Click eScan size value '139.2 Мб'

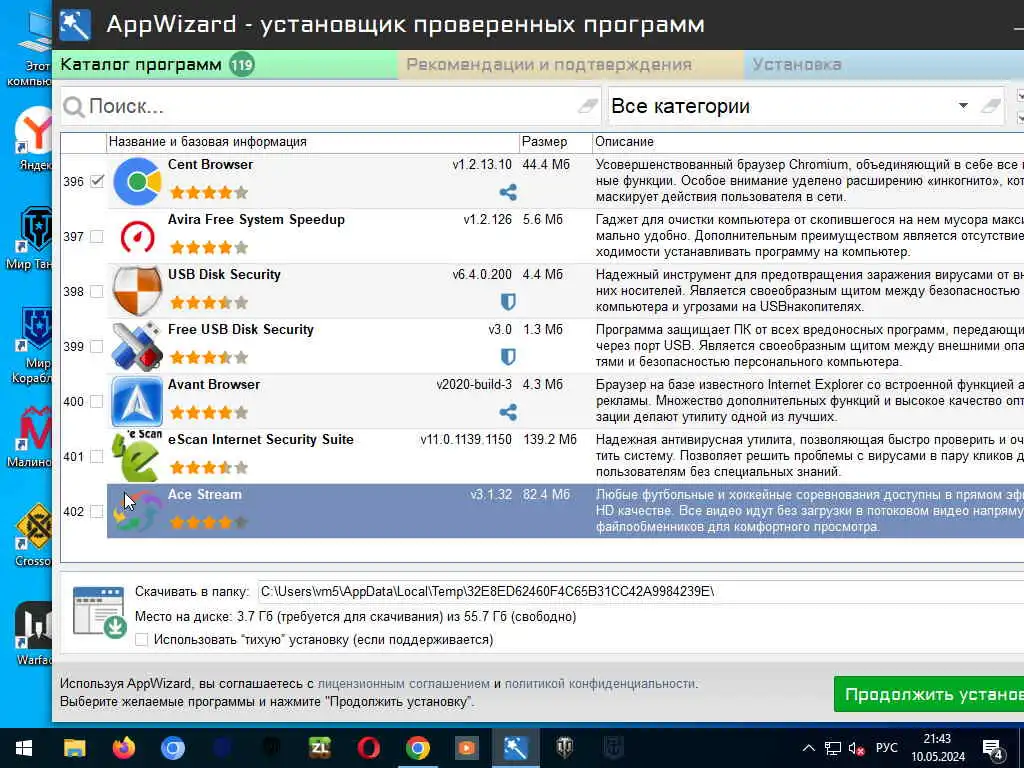pyautogui.click(x=550, y=440)
